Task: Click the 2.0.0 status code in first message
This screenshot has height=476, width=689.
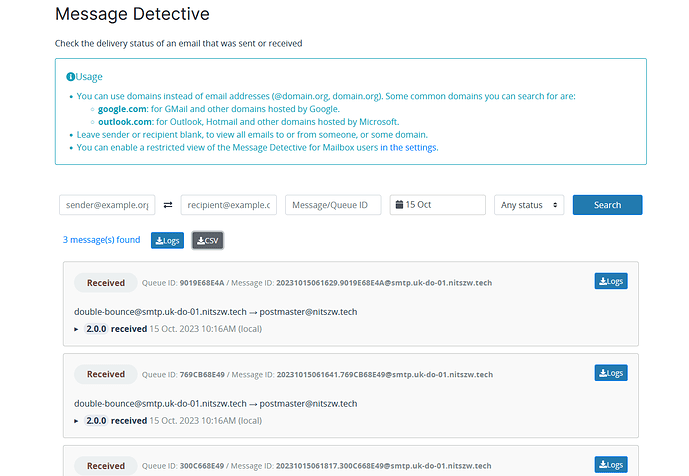Action: coord(96,329)
